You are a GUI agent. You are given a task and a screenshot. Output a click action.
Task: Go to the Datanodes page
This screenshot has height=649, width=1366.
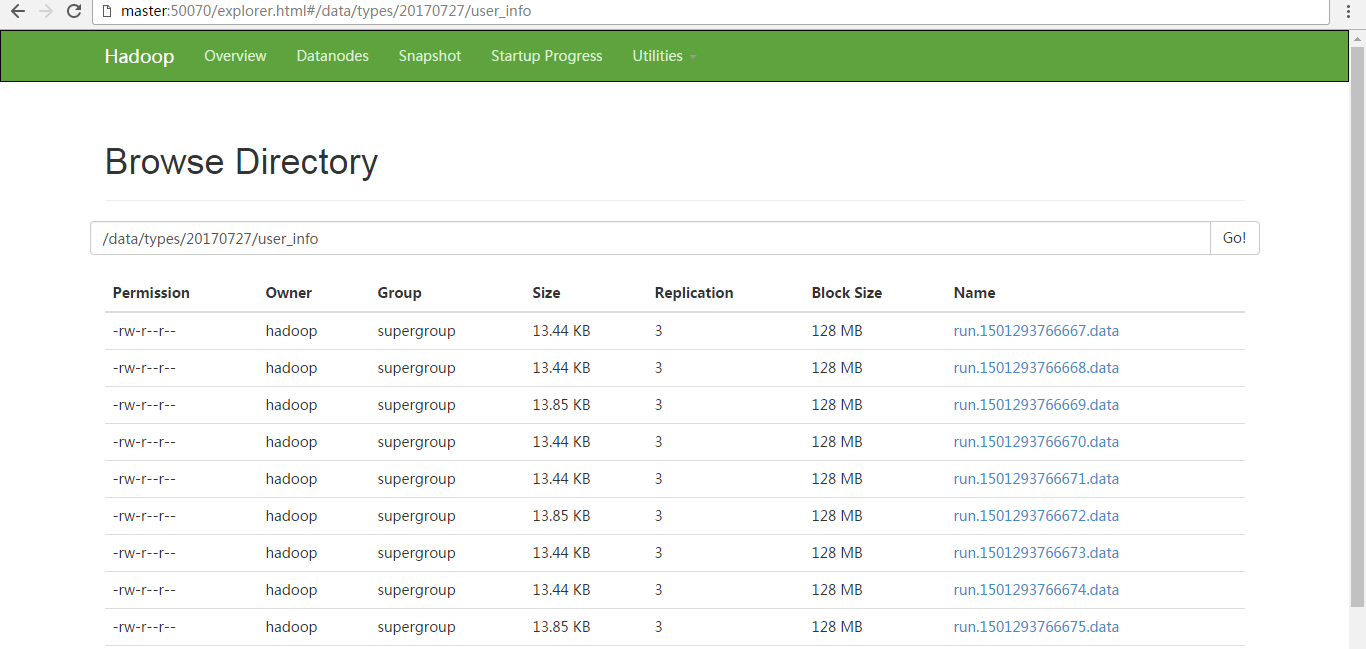pos(332,56)
